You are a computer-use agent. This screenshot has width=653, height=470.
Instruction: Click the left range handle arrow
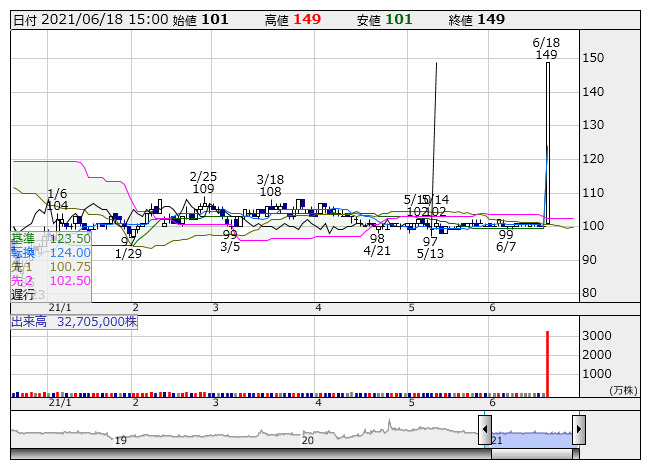[485, 430]
